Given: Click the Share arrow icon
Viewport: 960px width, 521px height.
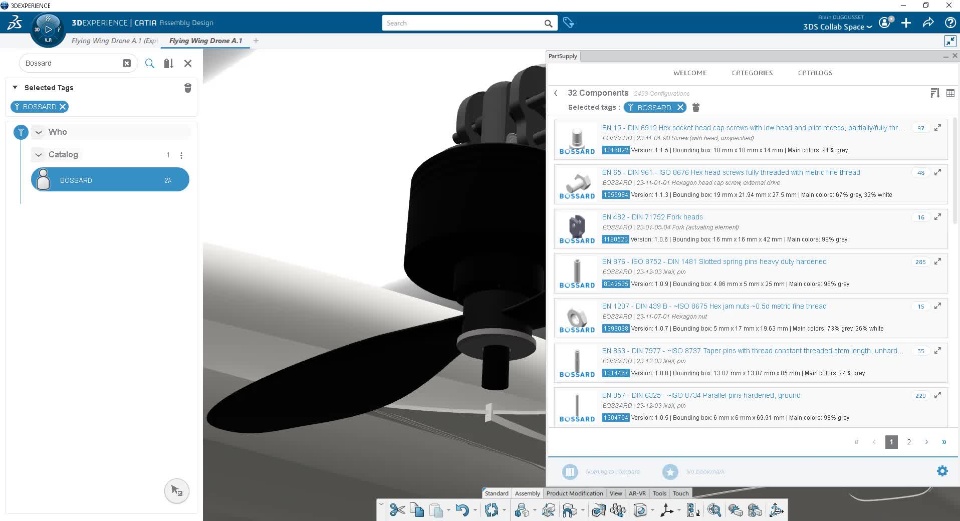Looking at the screenshot, I should 928,23.
